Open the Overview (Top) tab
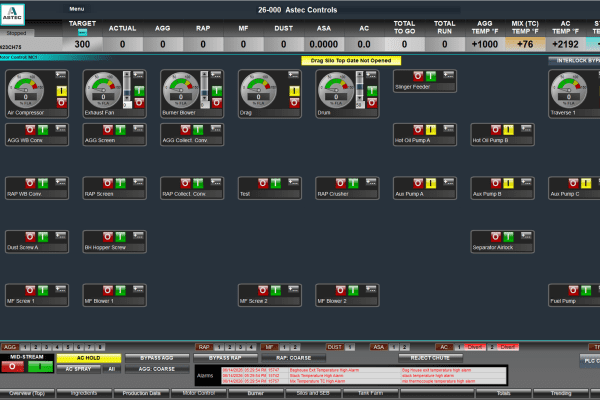 pyautogui.click(x=27, y=393)
